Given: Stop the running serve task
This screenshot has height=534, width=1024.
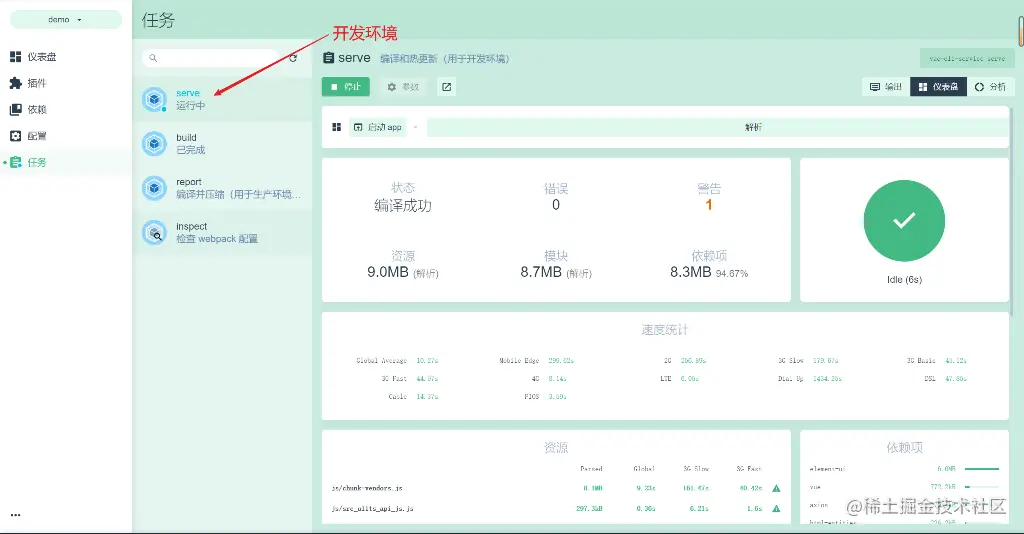Looking at the screenshot, I should click(x=345, y=87).
